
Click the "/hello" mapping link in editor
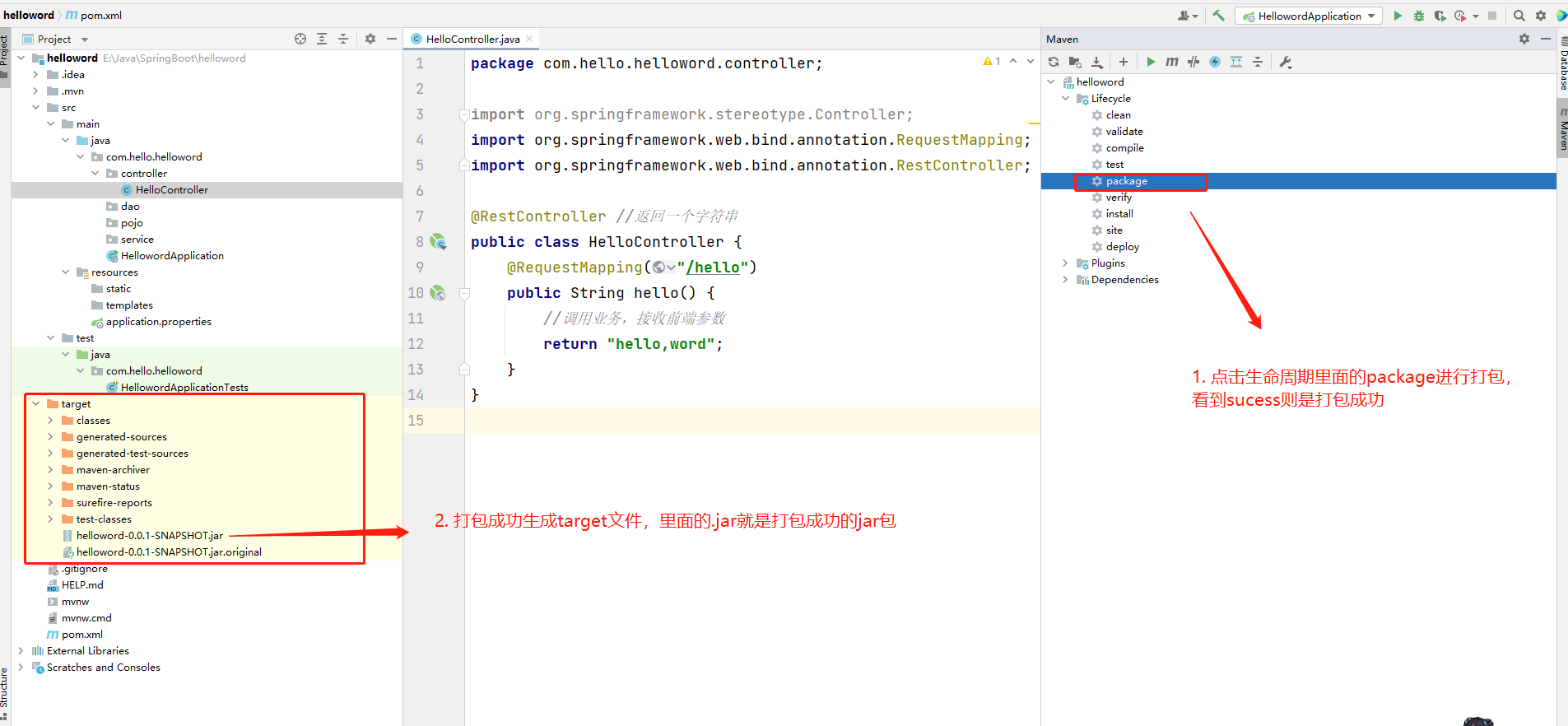(x=712, y=268)
